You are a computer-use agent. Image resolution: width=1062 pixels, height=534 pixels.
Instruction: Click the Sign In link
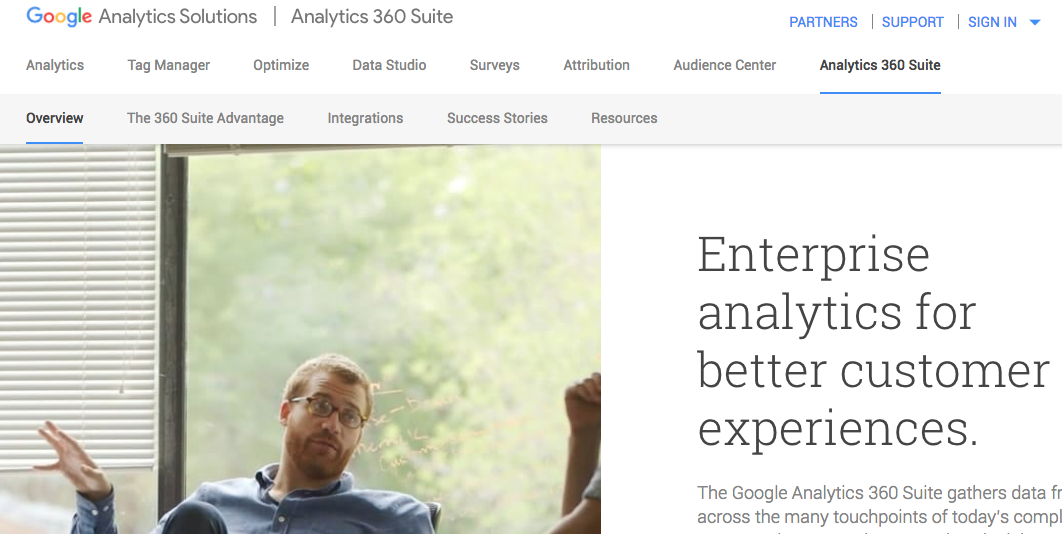tap(992, 22)
